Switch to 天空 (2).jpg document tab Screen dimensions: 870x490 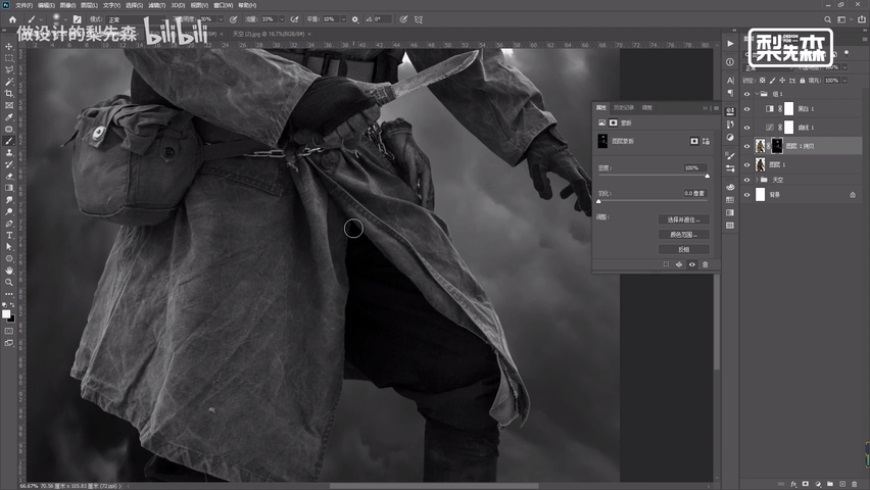268,34
